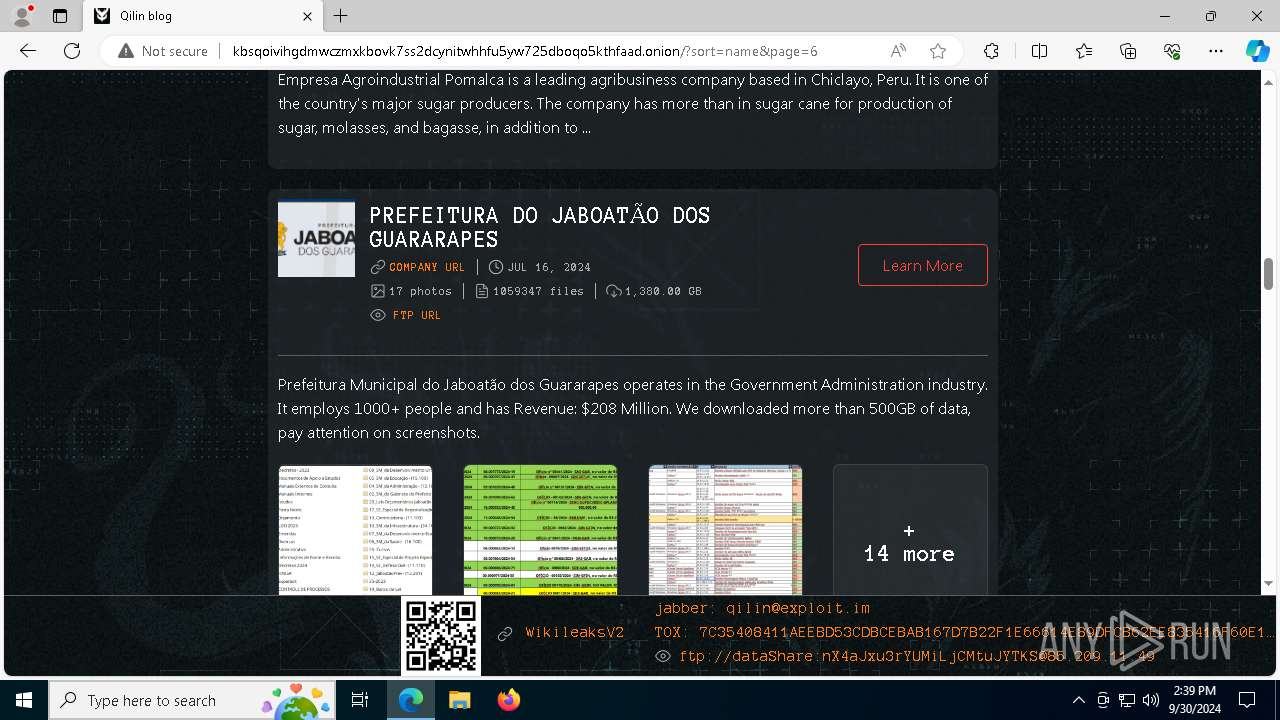Open the Windows Start menu
Image resolution: width=1280 pixels, height=720 pixels.
[24, 700]
